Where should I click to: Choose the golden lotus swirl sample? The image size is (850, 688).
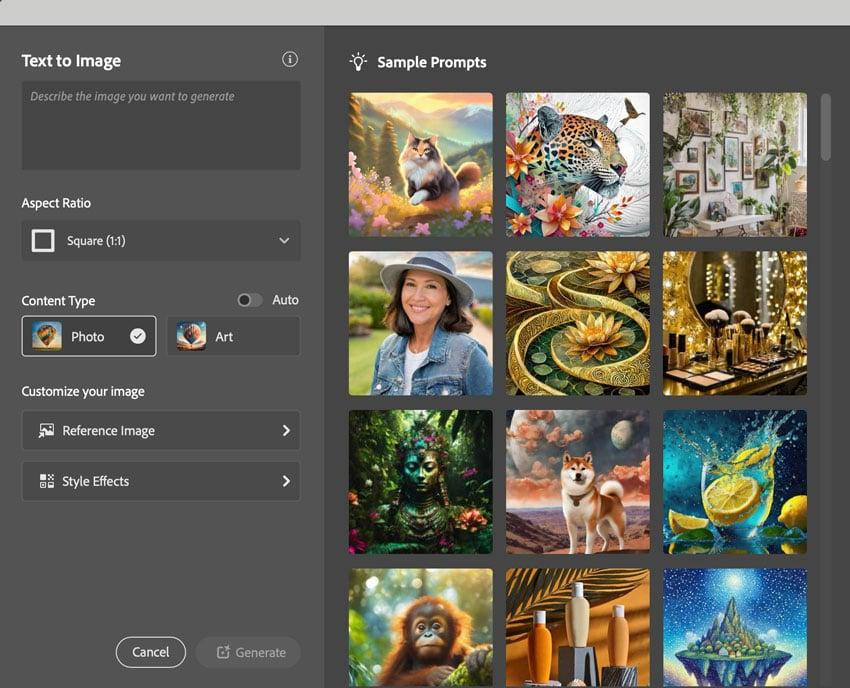point(578,323)
